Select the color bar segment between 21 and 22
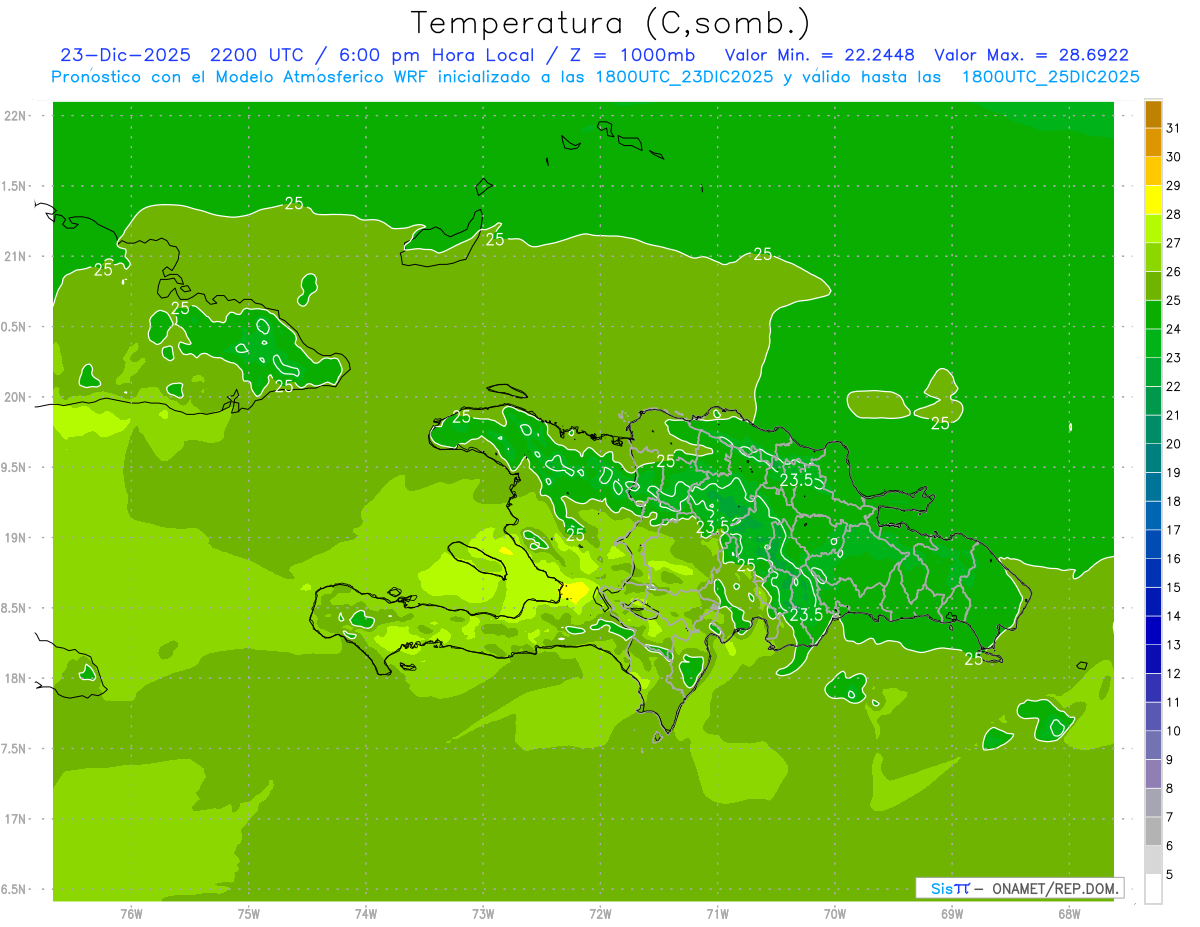 (1153, 401)
